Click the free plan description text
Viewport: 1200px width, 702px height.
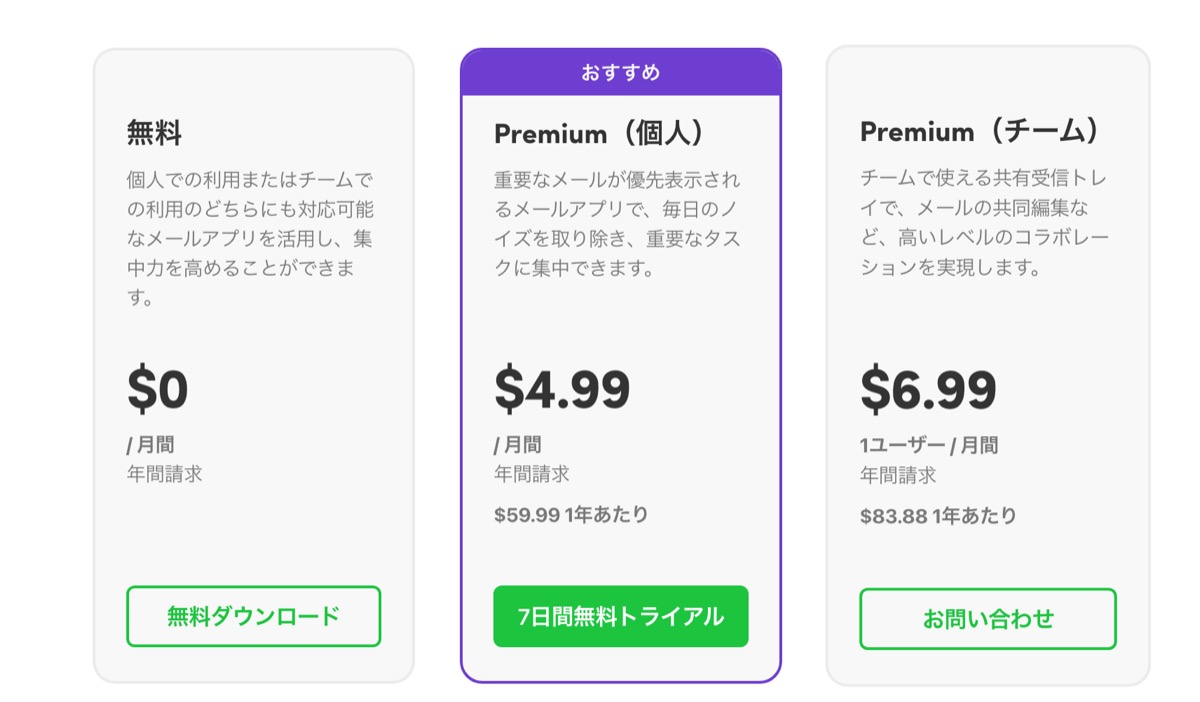[250, 239]
